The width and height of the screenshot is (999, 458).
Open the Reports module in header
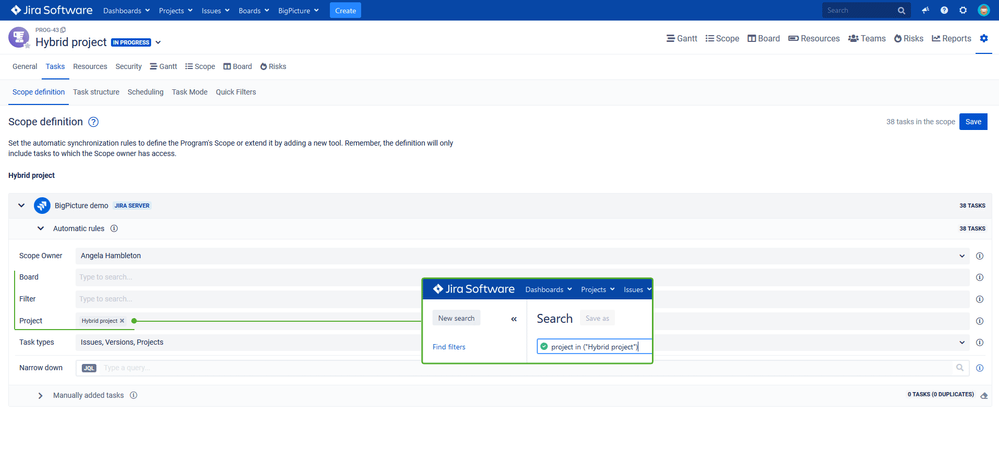tap(952, 38)
